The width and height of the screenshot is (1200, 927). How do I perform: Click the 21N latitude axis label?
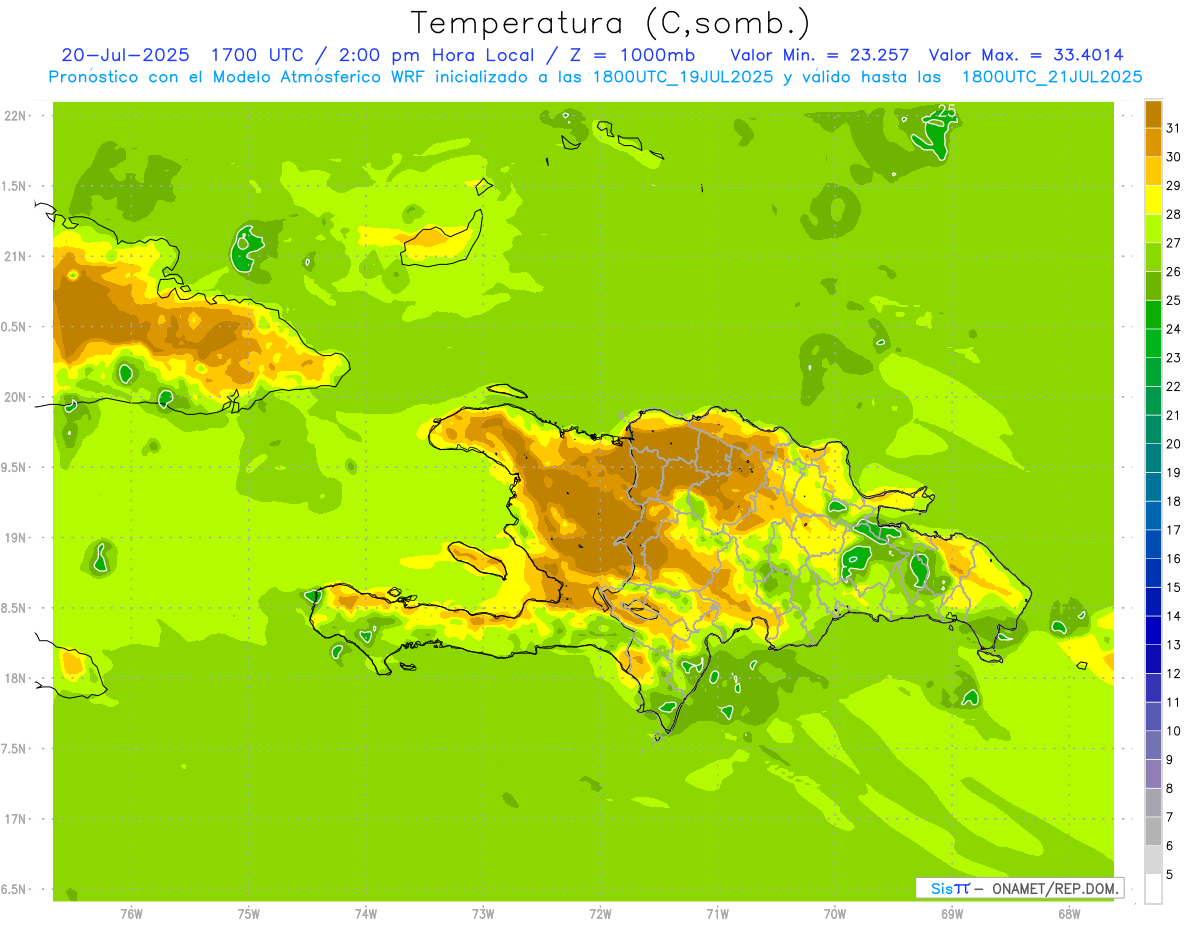[x=15, y=257]
